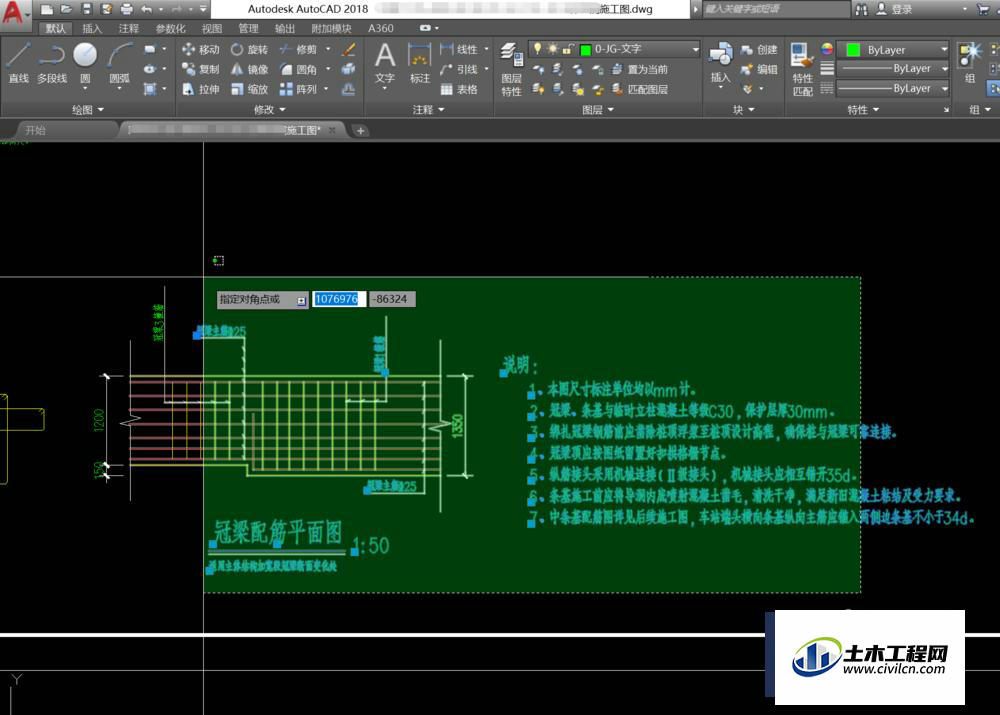The image size is (1000, 715).
Task: Select the 多段线 (Polyline) tool
Action: [x=52, y=63]
